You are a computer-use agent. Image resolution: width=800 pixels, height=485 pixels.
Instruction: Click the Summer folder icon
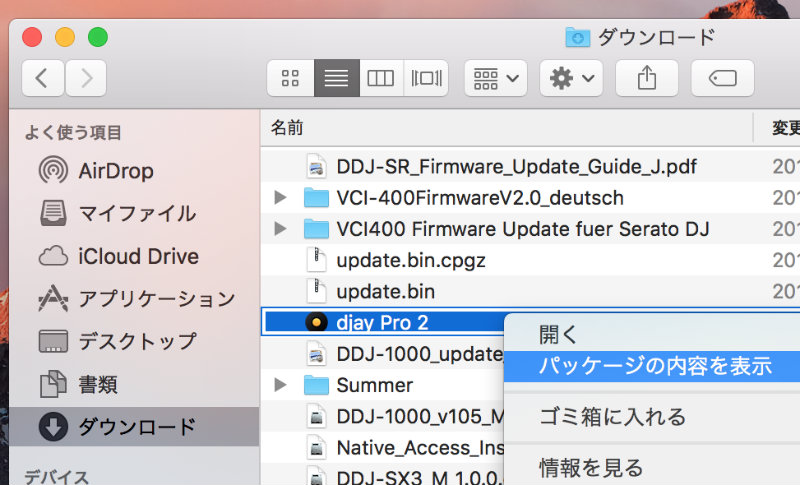pos(316,386)
